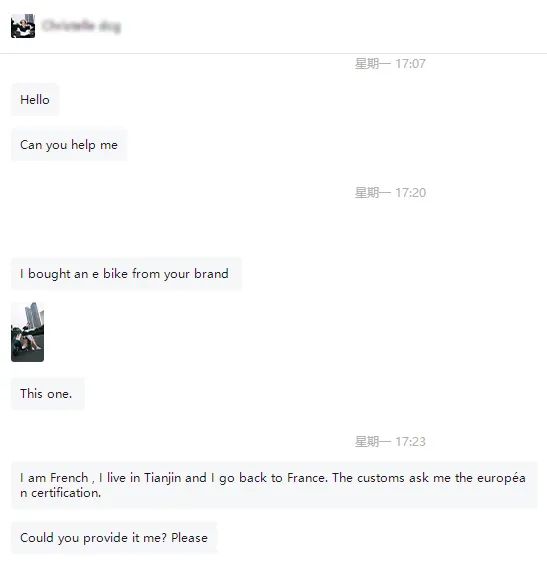Image resolution: width=547 pixels, height=566 pixels.
Task: Click the 'I bought an e bike' message
Action: point(126,274)
